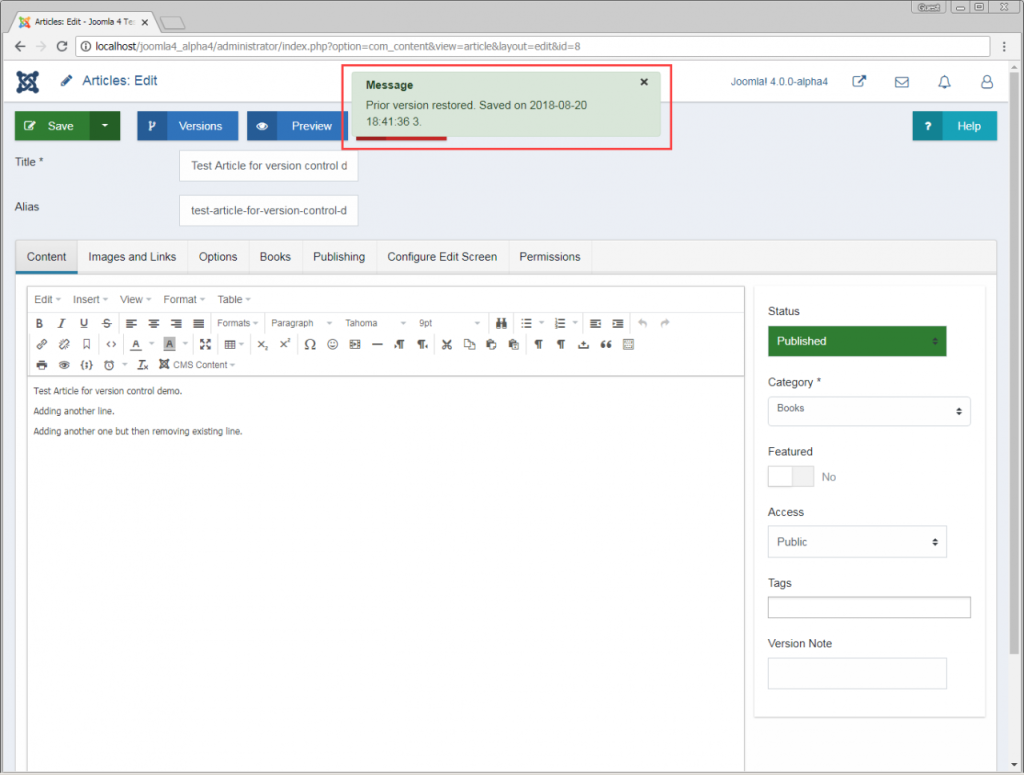
Task: Click the Title input field
Action: (268, 166)
